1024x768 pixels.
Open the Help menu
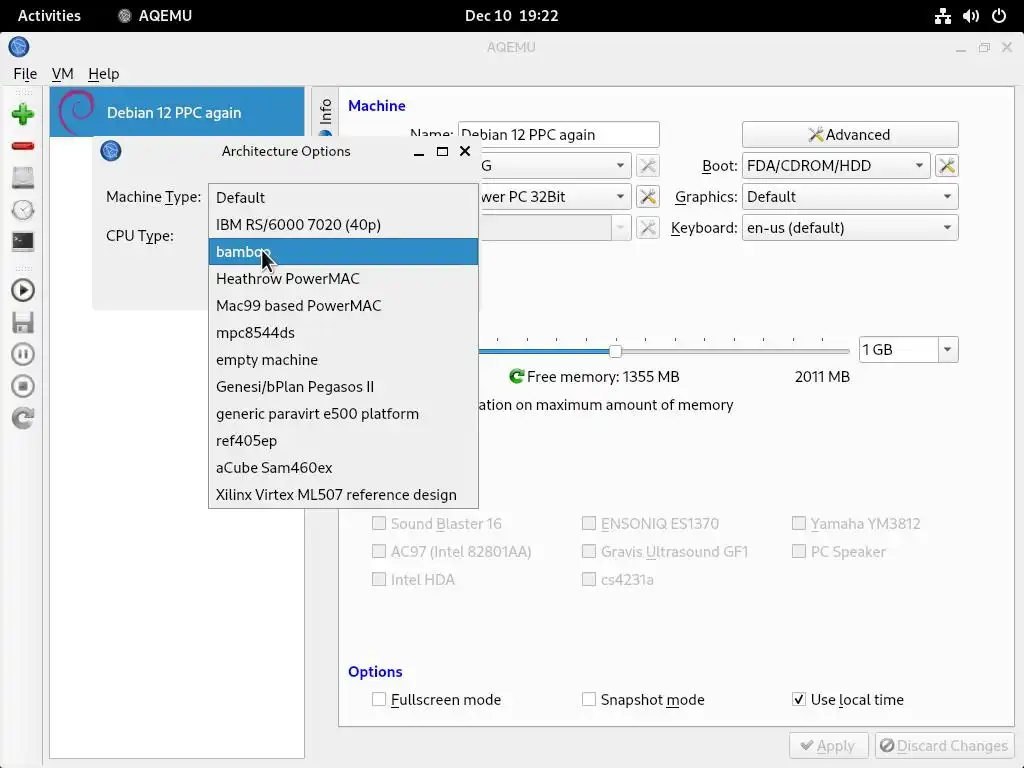tap(103, 74)
